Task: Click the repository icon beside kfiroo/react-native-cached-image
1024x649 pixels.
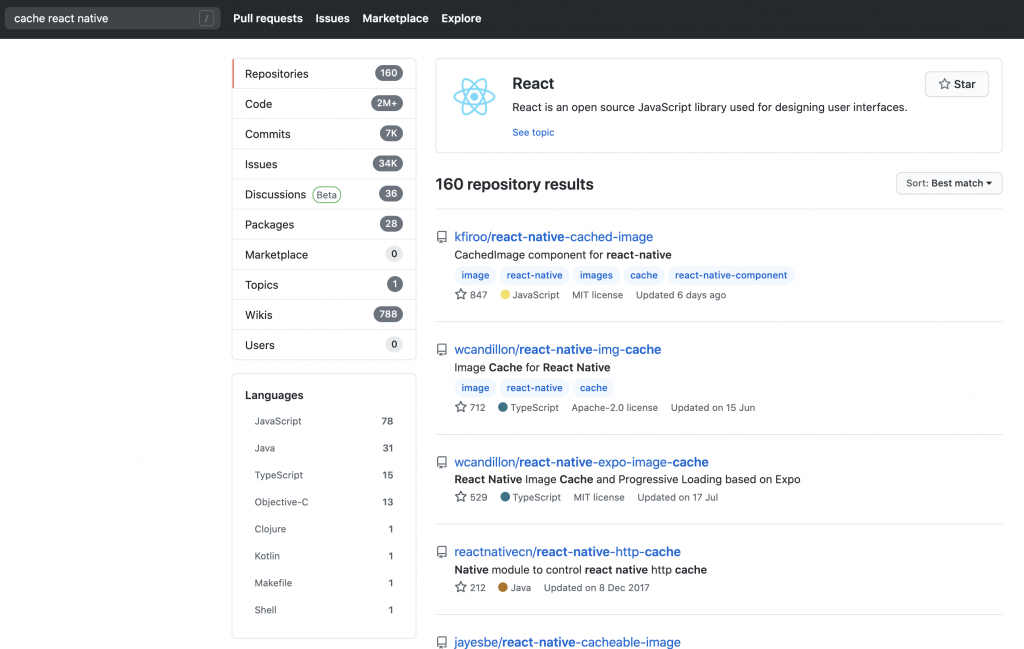Action: (x=441, y=237)
